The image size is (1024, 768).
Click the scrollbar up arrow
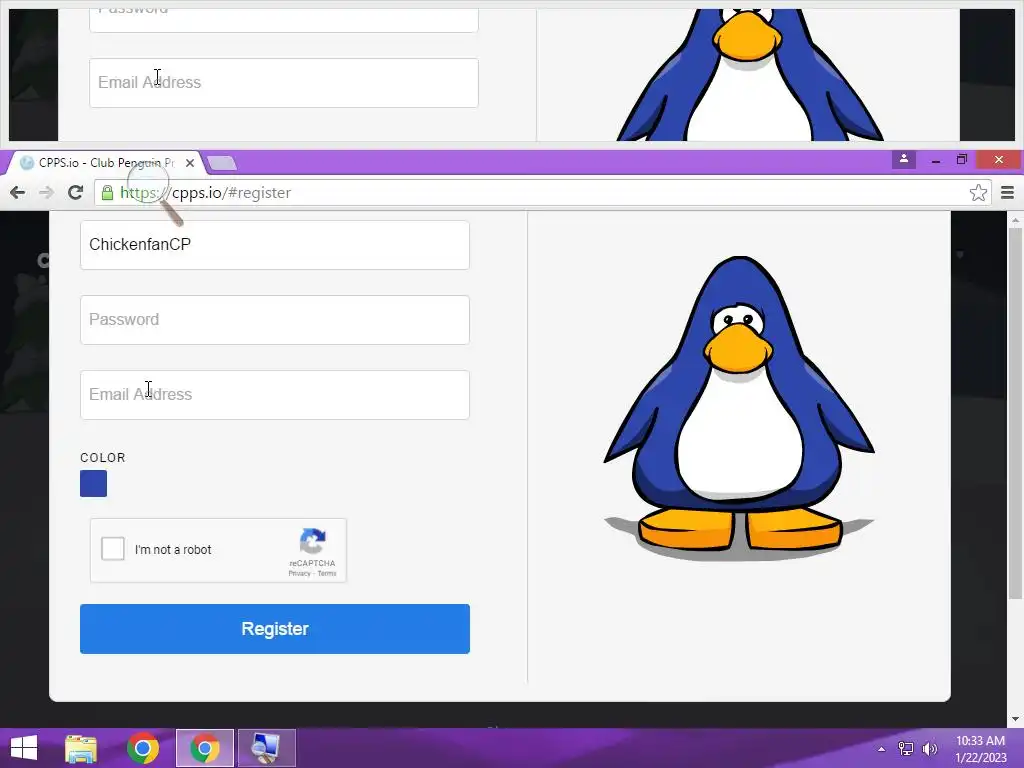[x=1014, y=221]
